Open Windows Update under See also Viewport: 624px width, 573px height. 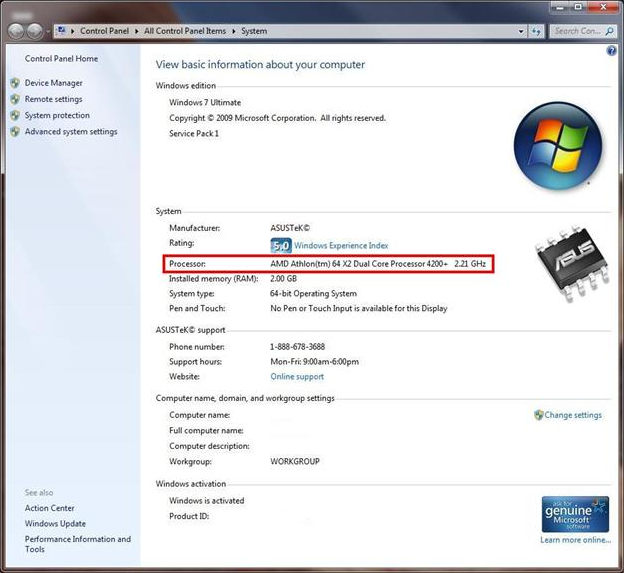pyautogui.click(x=55, y=524)
